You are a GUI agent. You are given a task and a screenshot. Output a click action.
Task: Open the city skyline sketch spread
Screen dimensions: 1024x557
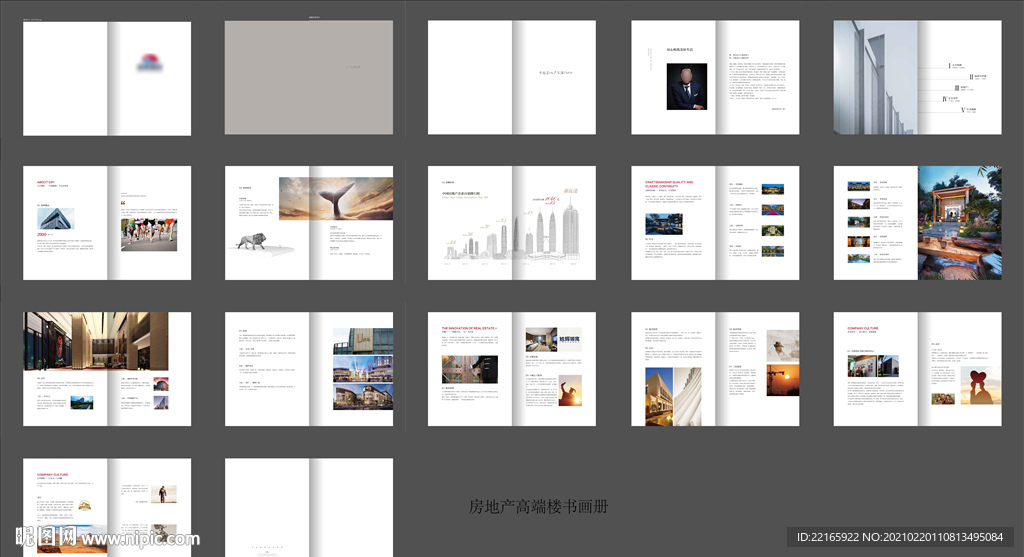tap(512, 223)
